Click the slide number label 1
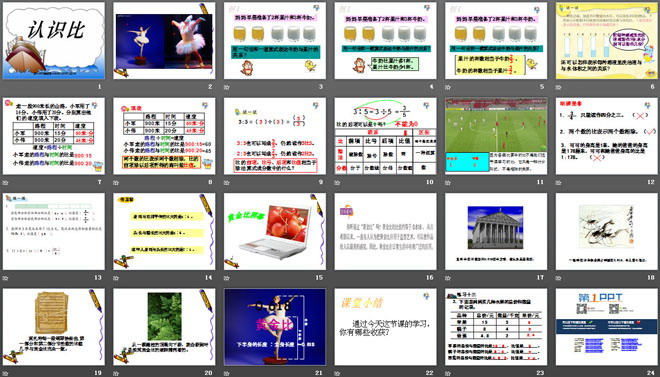 point(99,87)
